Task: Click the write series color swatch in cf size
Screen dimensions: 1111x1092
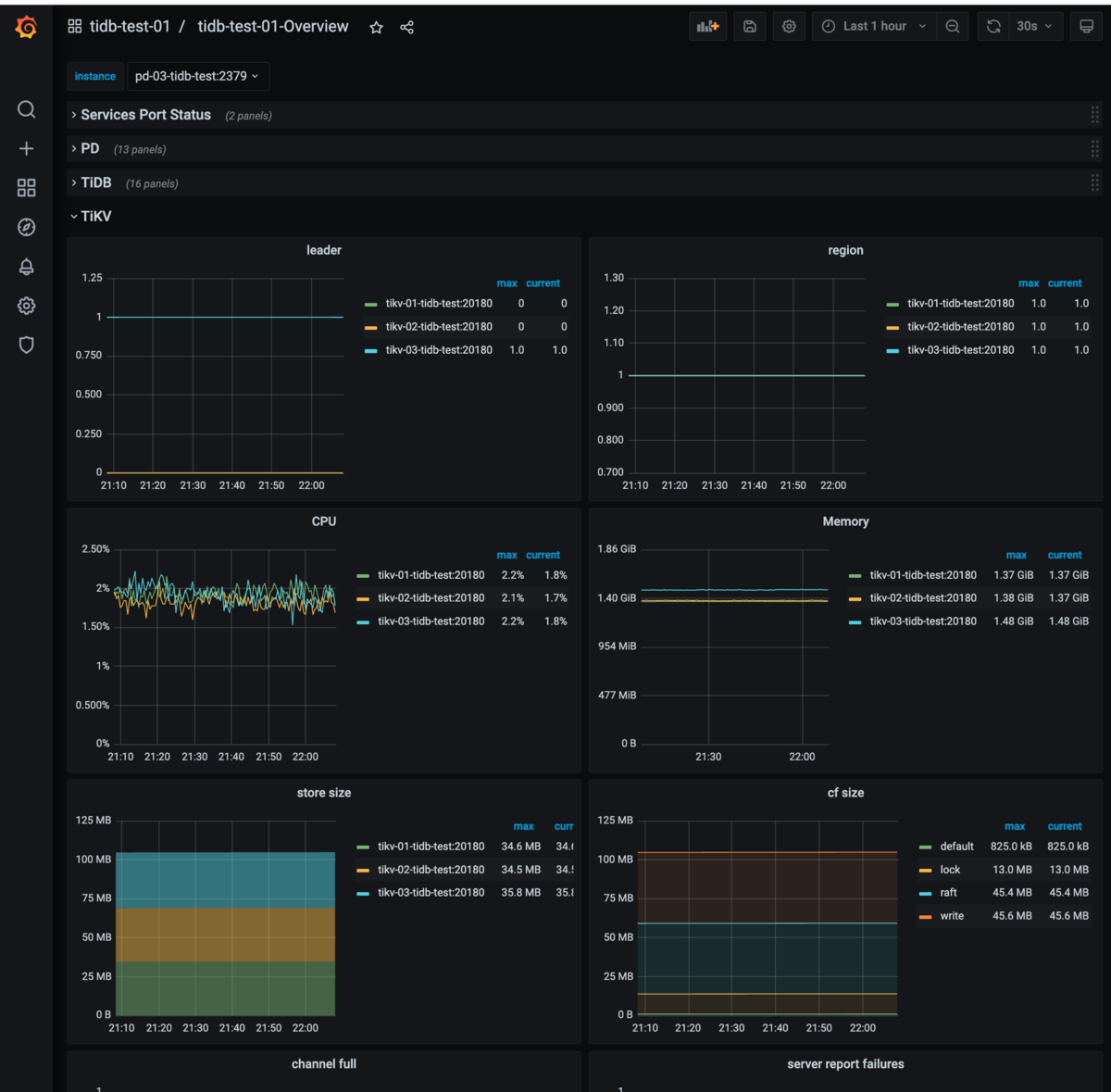Action: point(925,916)
